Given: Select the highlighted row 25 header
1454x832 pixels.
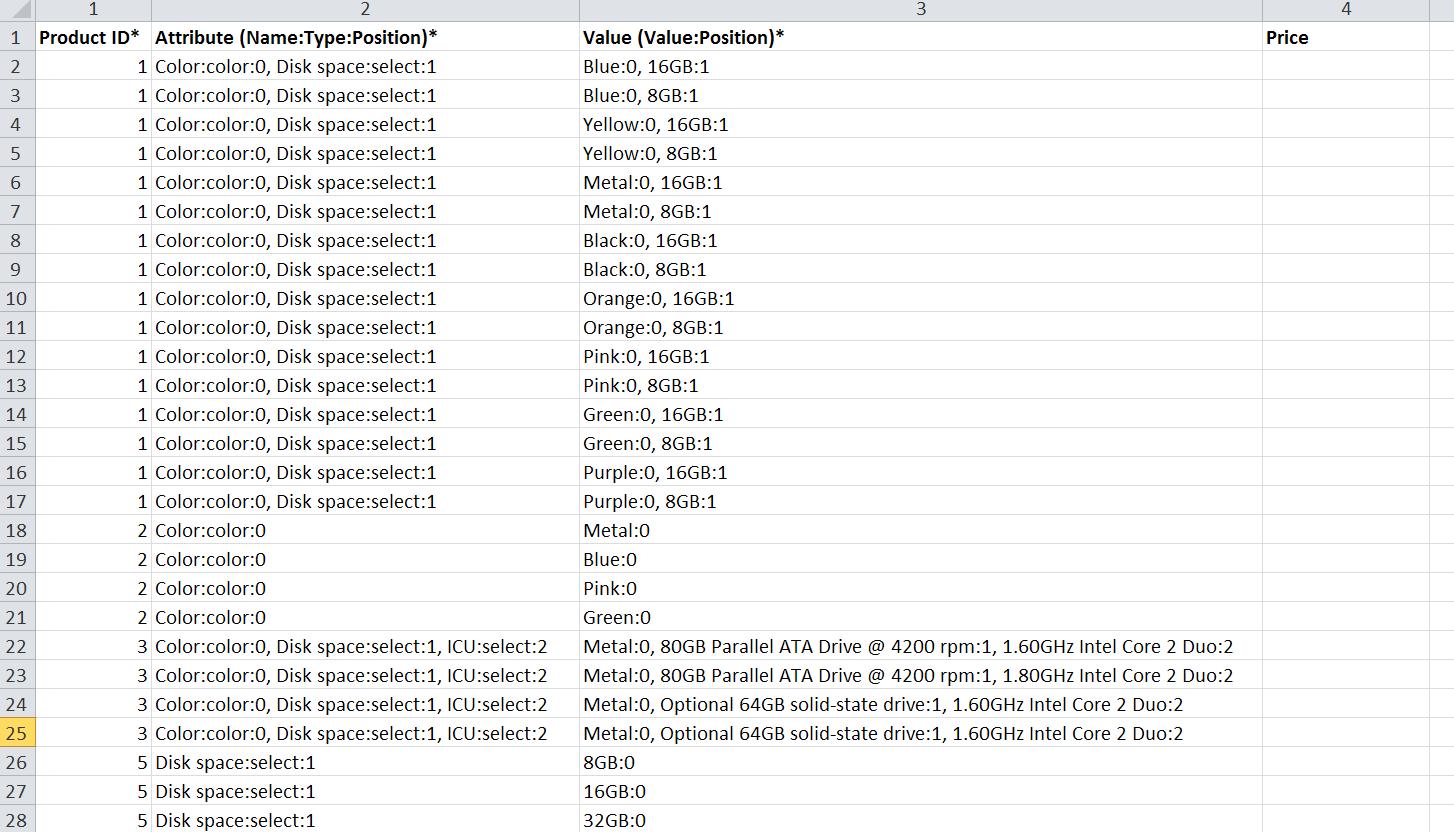Looking at the screenshot, I should (x=17, y=734).
